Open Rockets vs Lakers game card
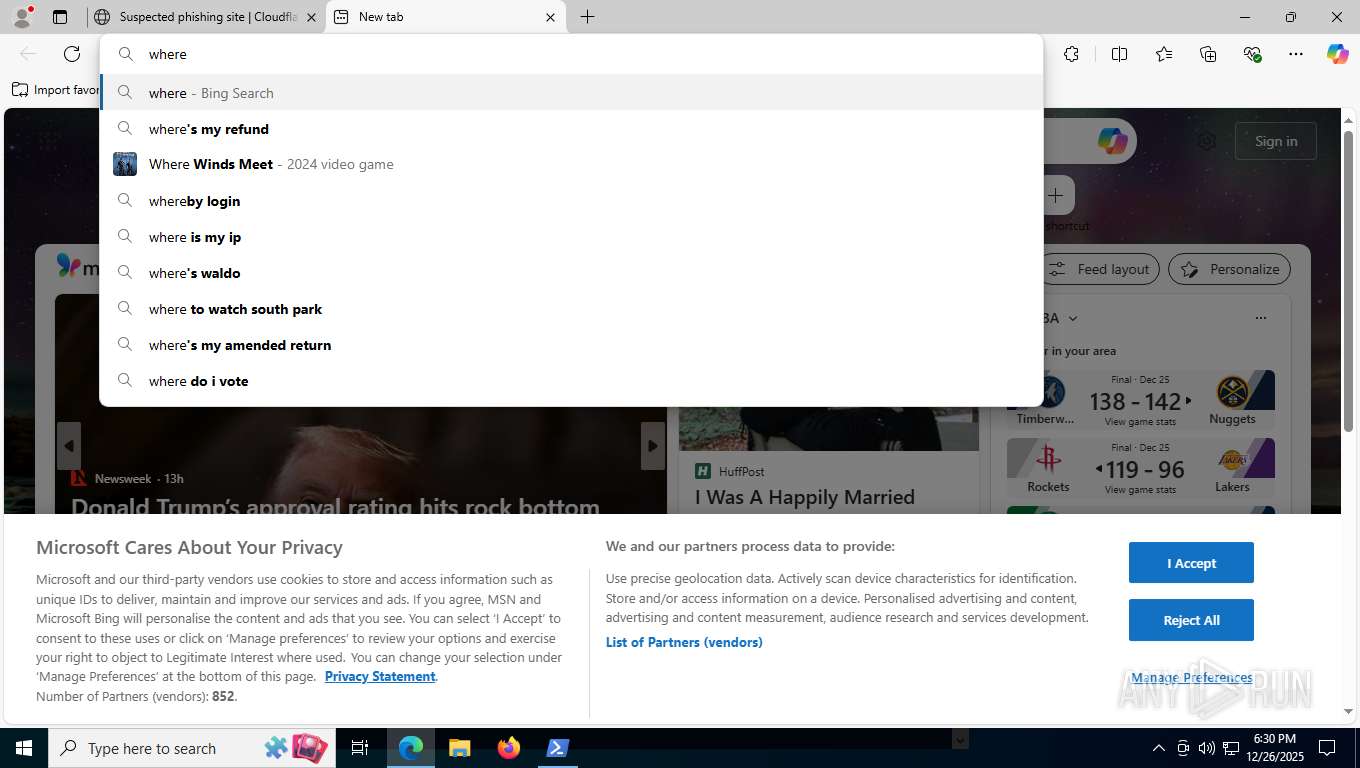The image size is (1360, 768). [x=1141, y=467]
